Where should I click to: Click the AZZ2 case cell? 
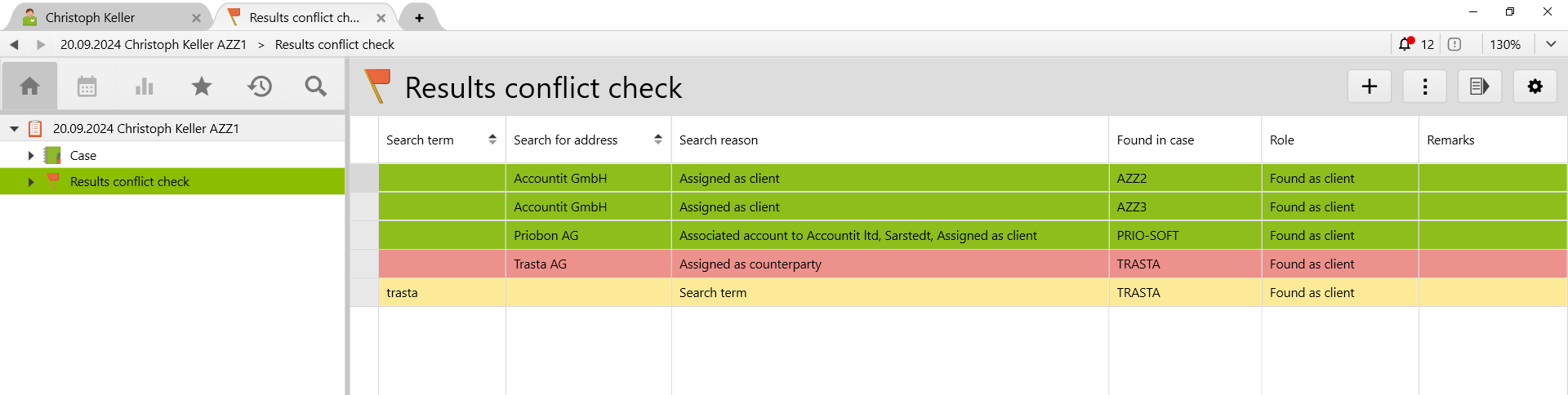pos(1185,178)
